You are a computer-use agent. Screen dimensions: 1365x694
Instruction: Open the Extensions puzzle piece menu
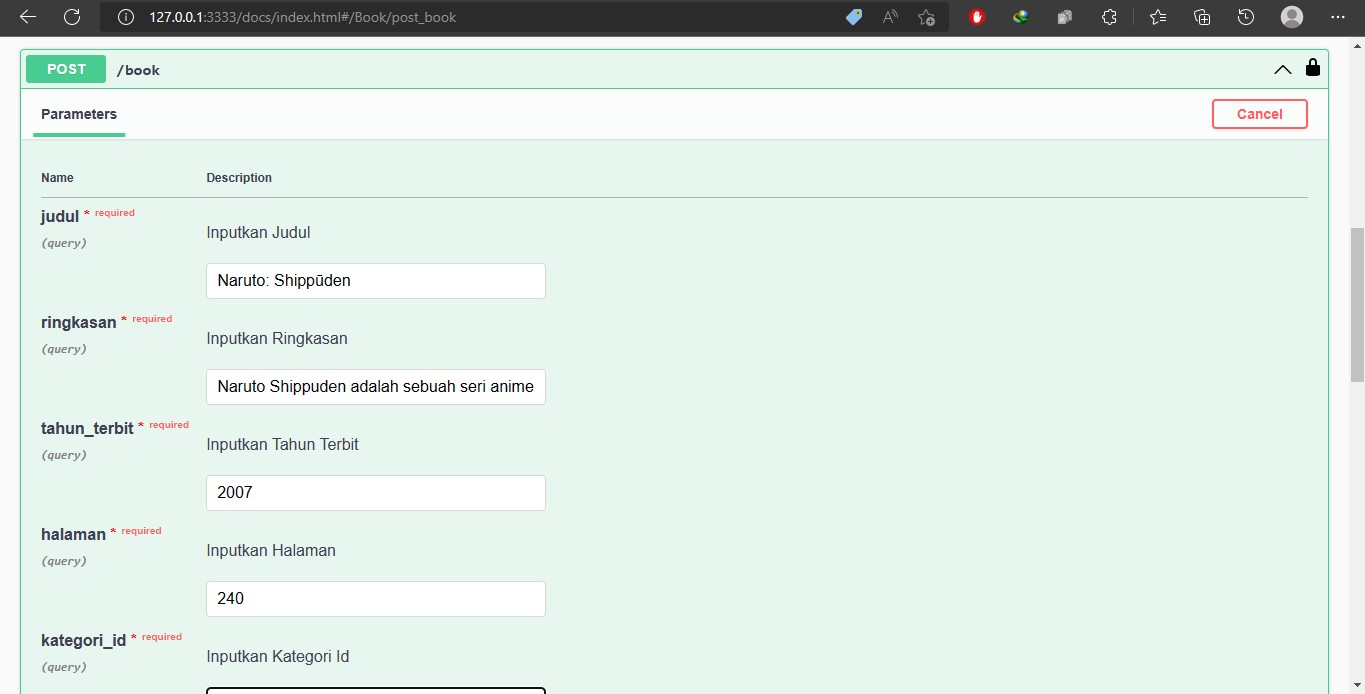(1109, 17)
